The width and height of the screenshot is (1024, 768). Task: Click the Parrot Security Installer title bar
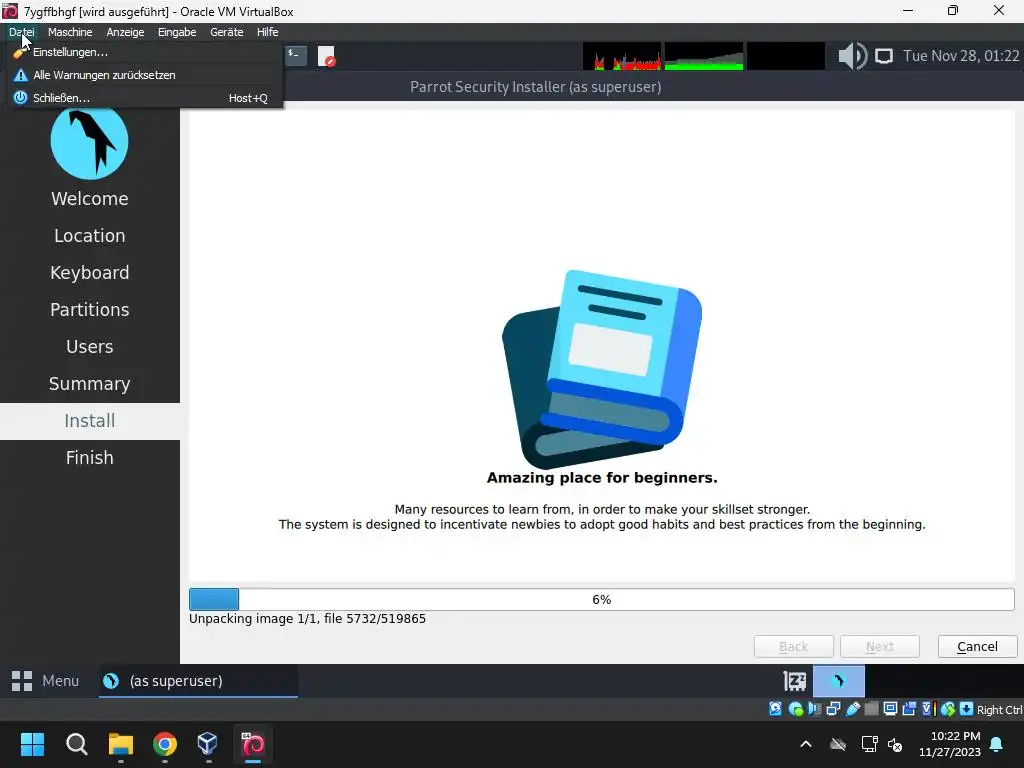536,87
